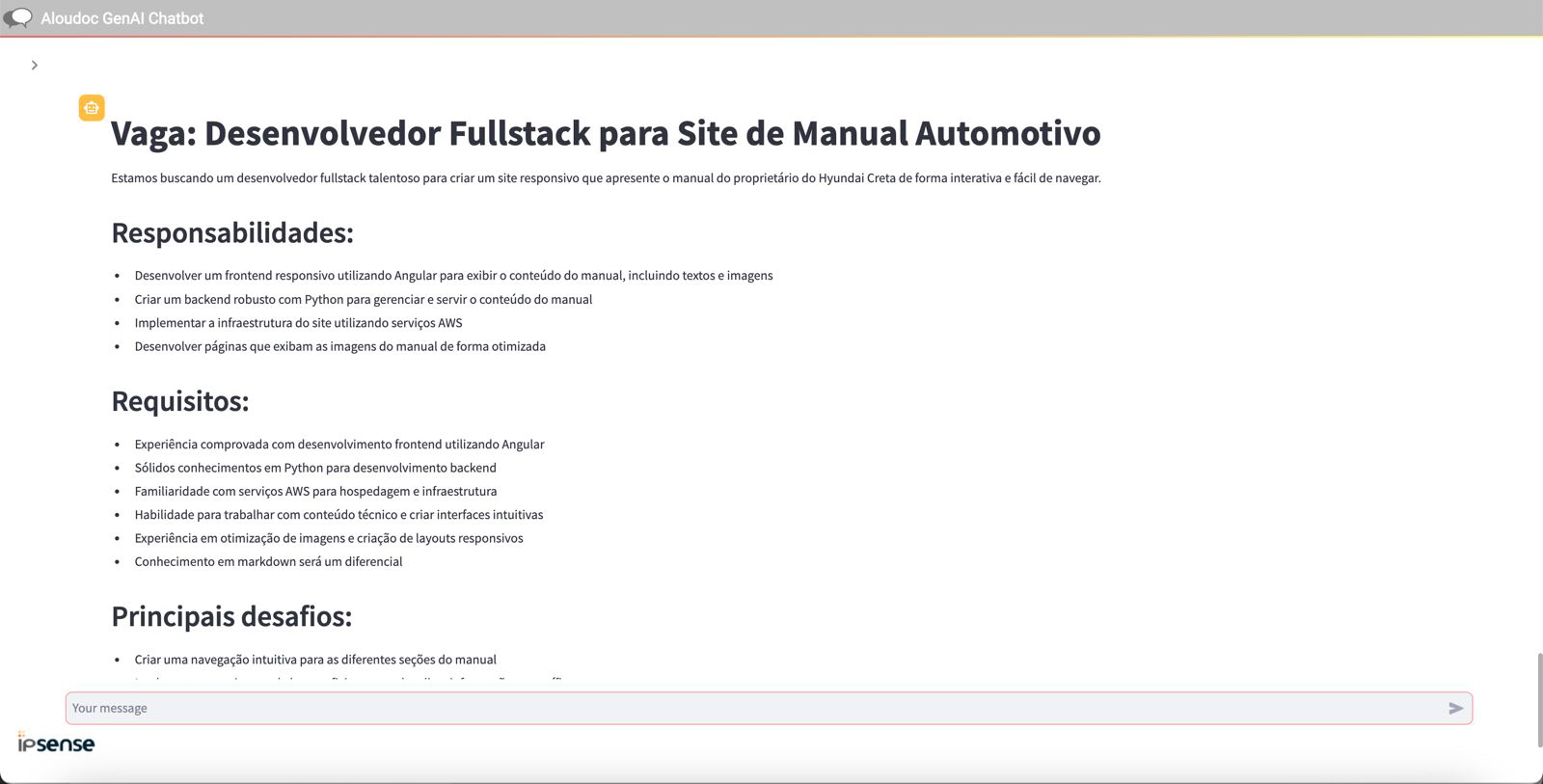
Task: Select the "Responsabilidades:" section heading
Action: pos(232,233)
